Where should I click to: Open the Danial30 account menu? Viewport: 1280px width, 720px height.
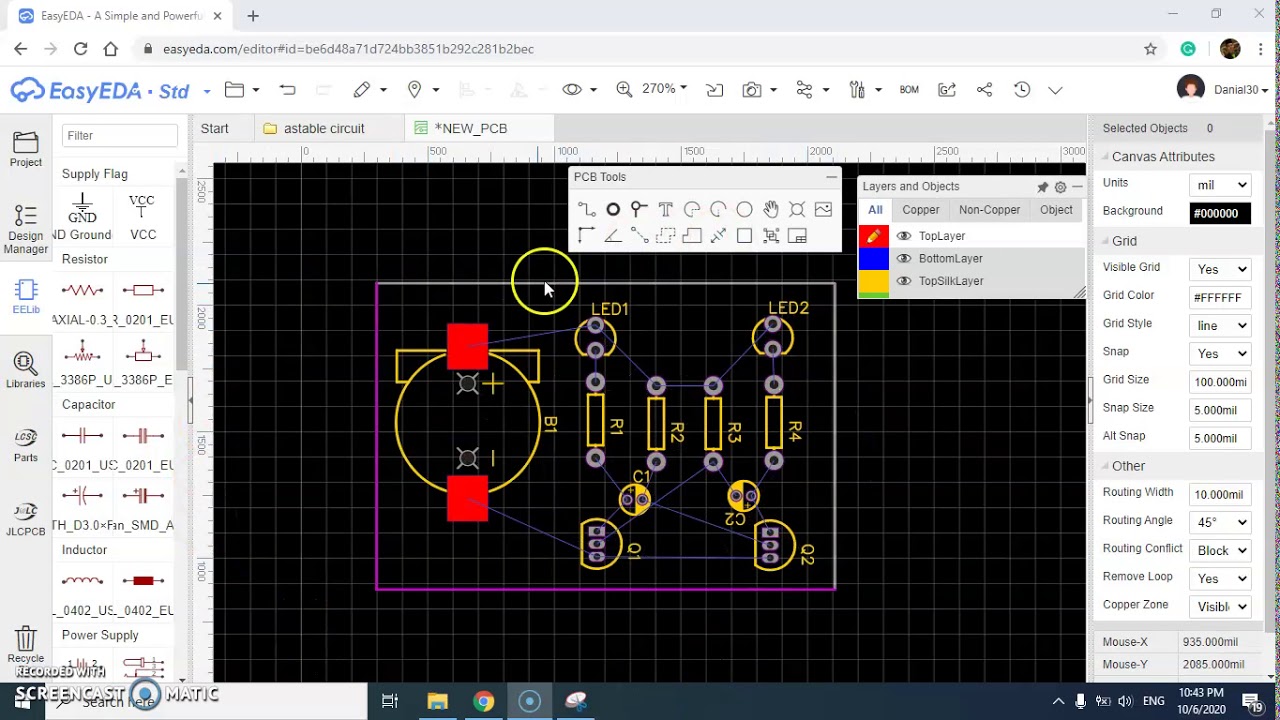click(x=1223, y=90)
